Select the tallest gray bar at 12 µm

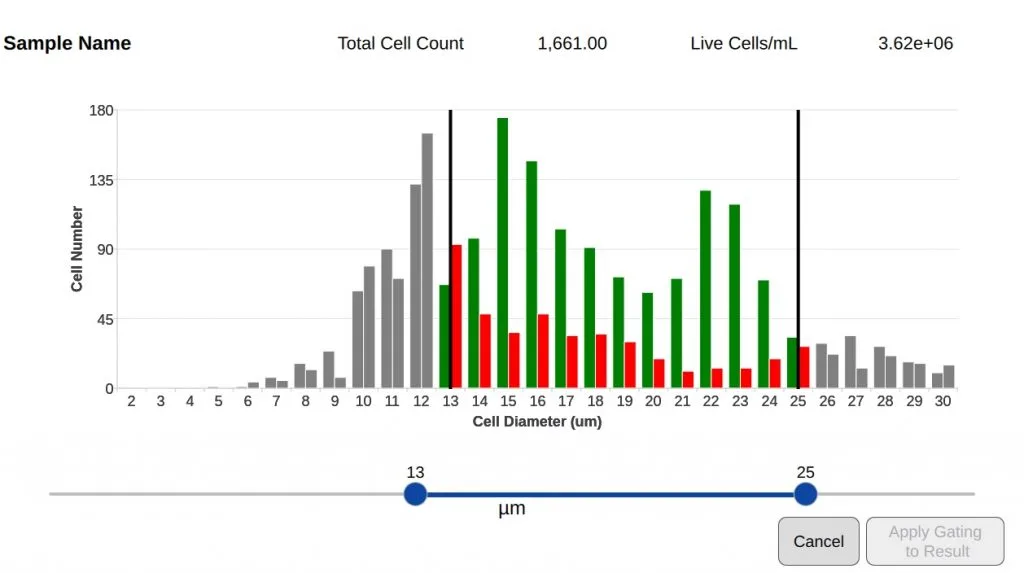pos(427,260)
